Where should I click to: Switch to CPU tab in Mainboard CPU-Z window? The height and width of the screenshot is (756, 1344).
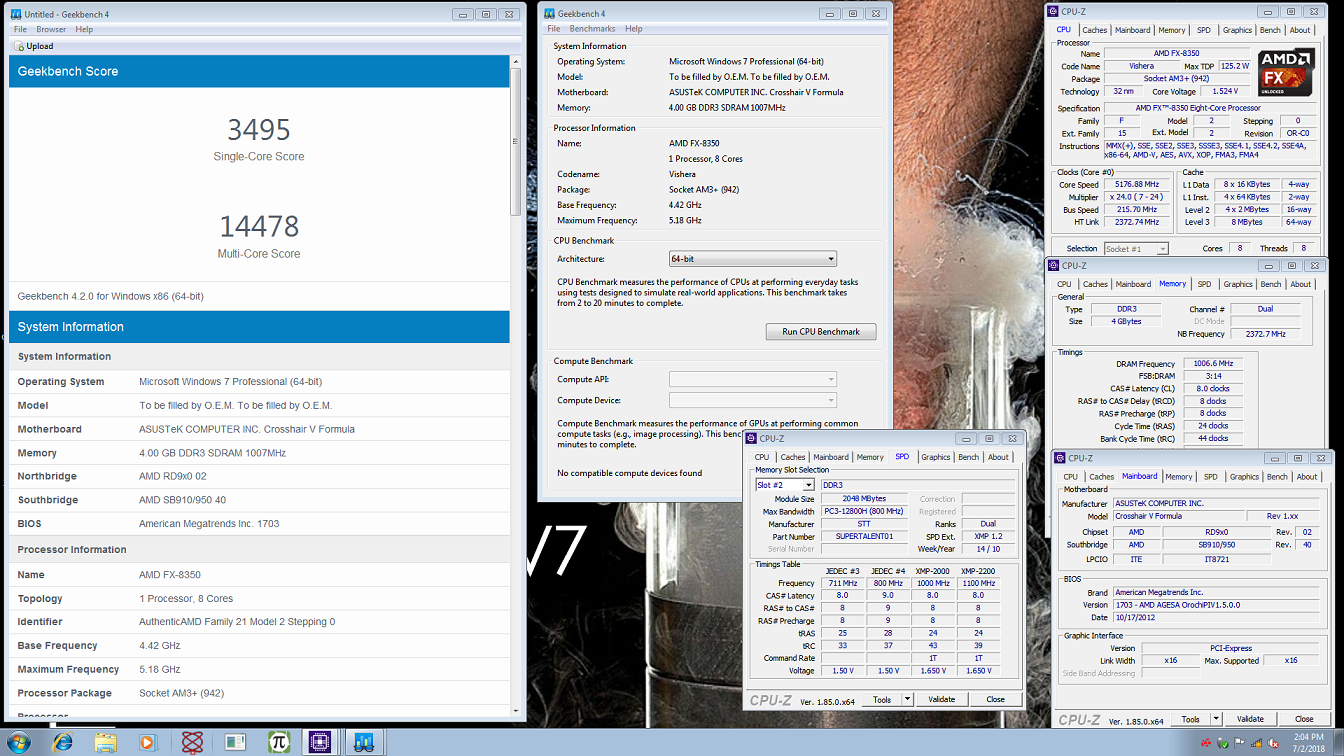(1071, 477)
